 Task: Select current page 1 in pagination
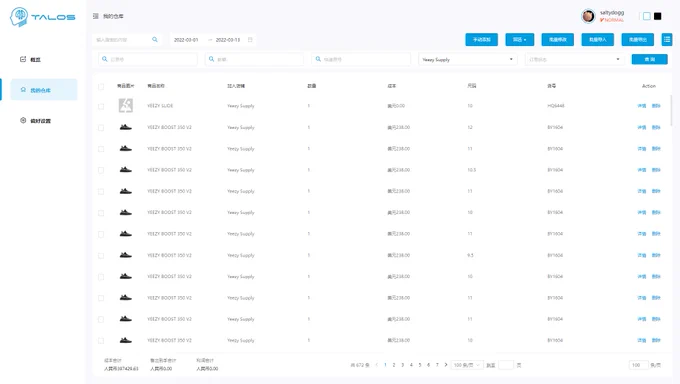[x=385, y=365]
